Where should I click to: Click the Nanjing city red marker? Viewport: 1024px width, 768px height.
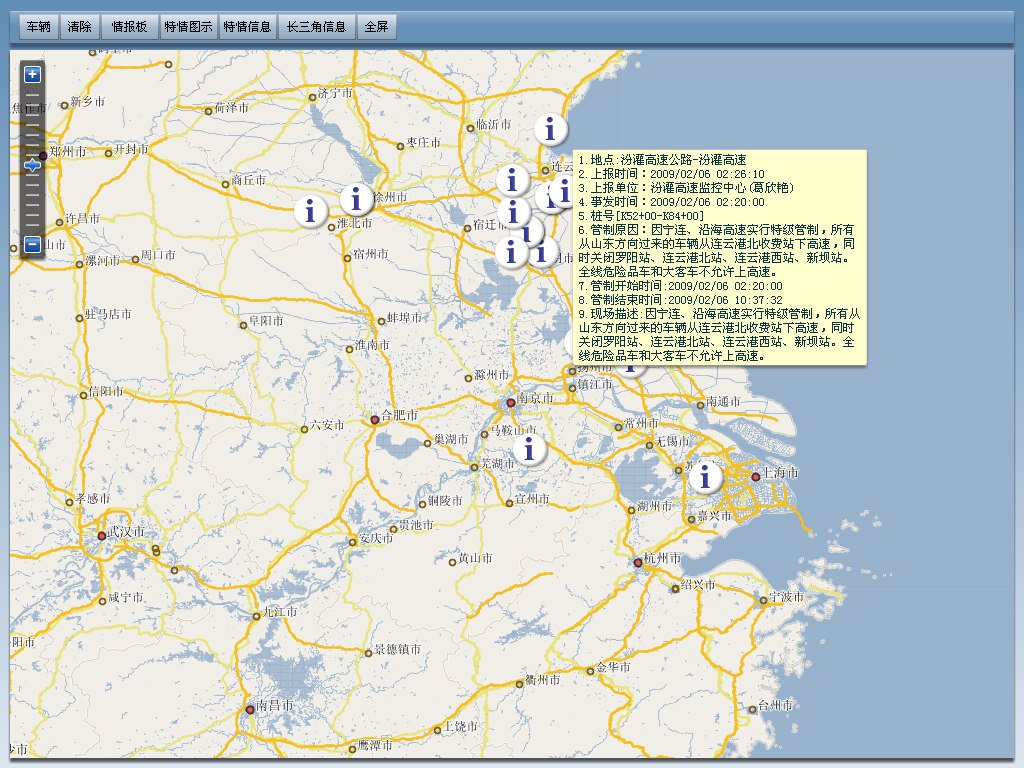pyautogui.click(x=511, y=402)
